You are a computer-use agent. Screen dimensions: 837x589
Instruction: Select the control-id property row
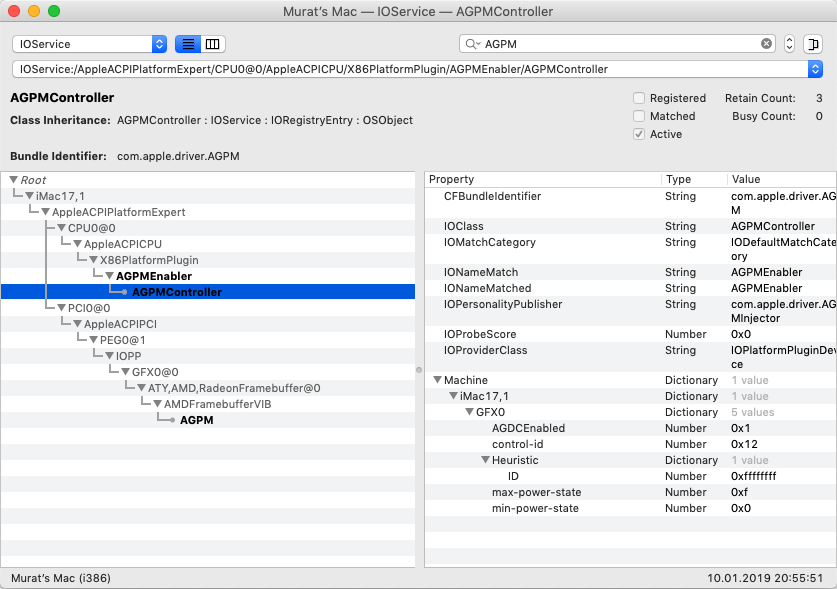click(x=630, y=444)
